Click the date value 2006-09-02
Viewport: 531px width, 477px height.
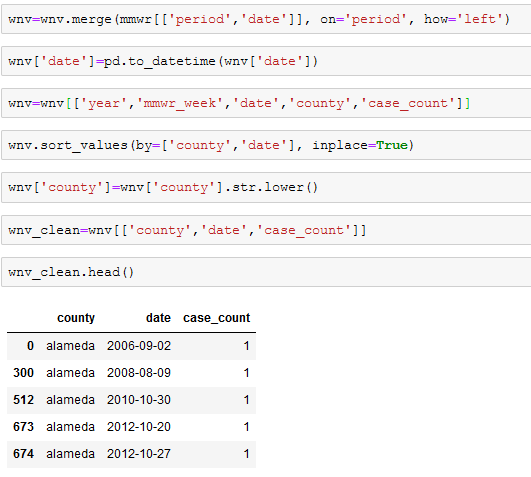point(139,346)
